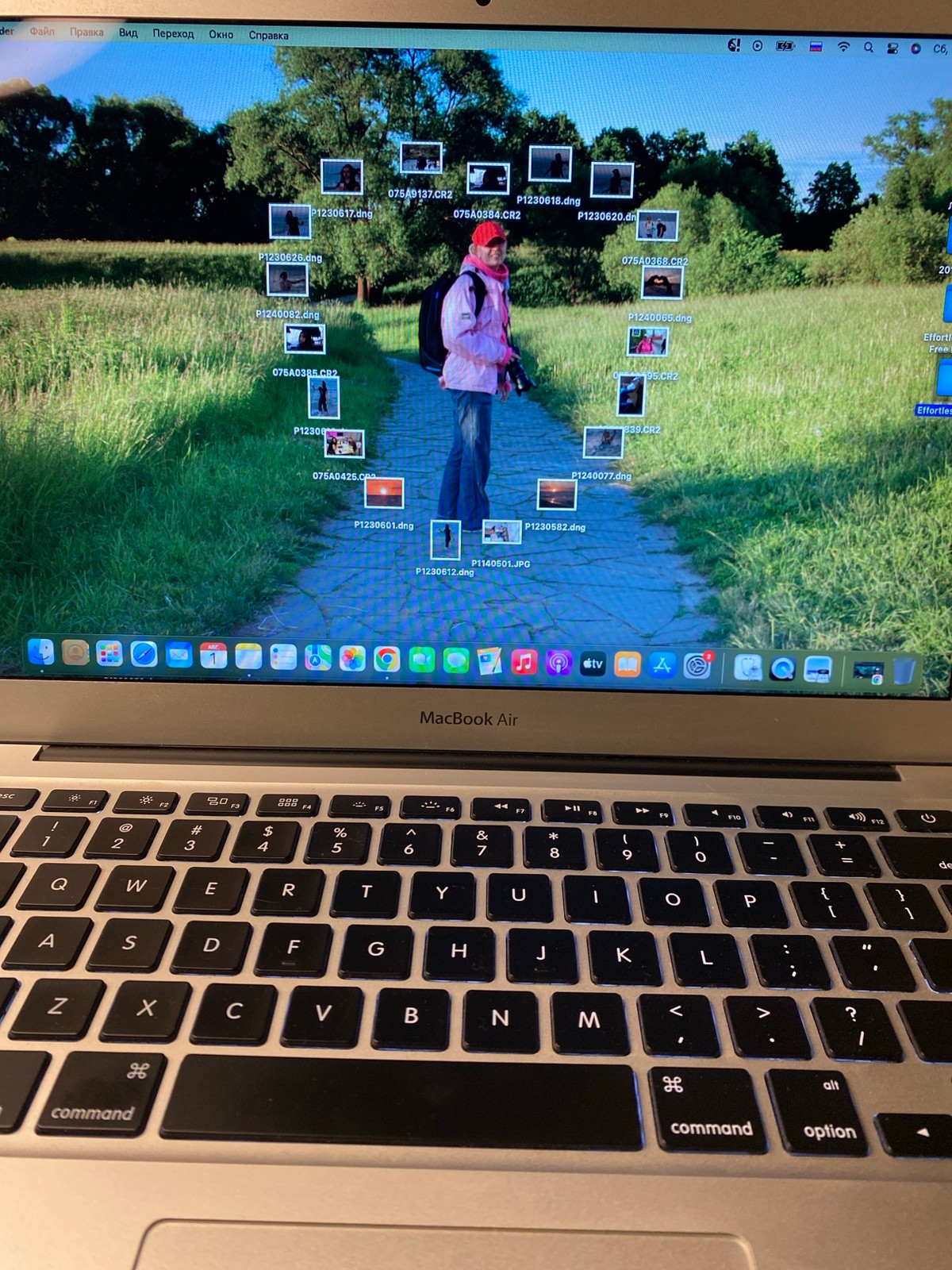Select the 075A0384.CR2 file thumbnail

[x=488, y=179]
